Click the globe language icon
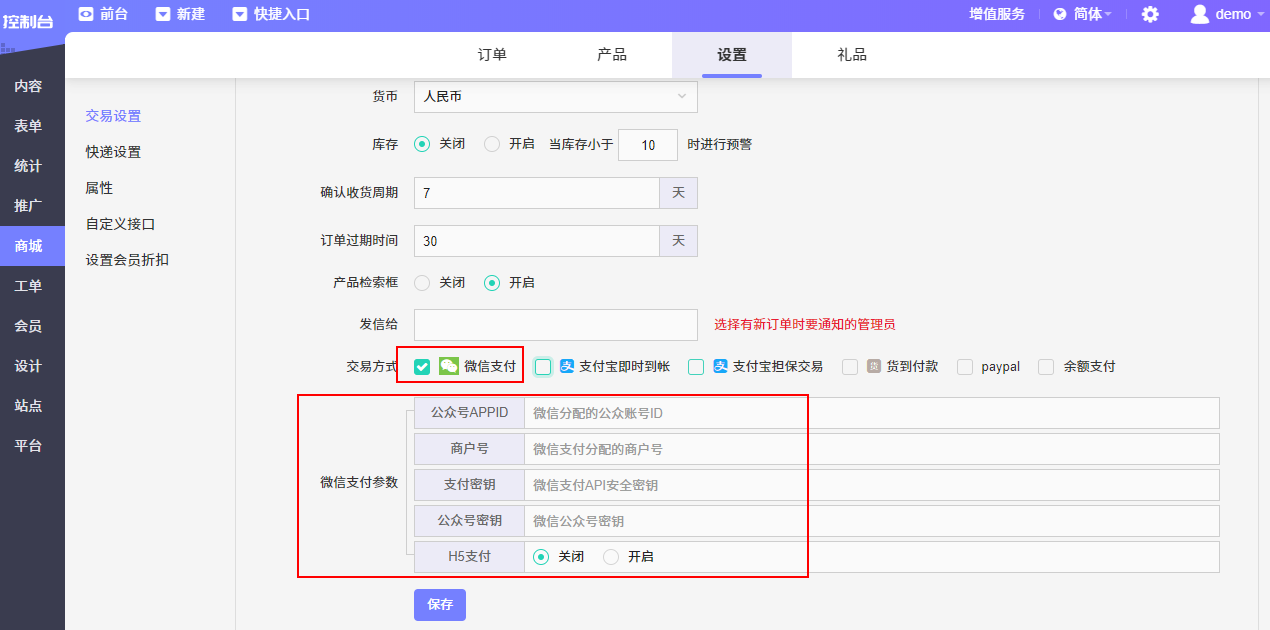 tap(1060, 14)
